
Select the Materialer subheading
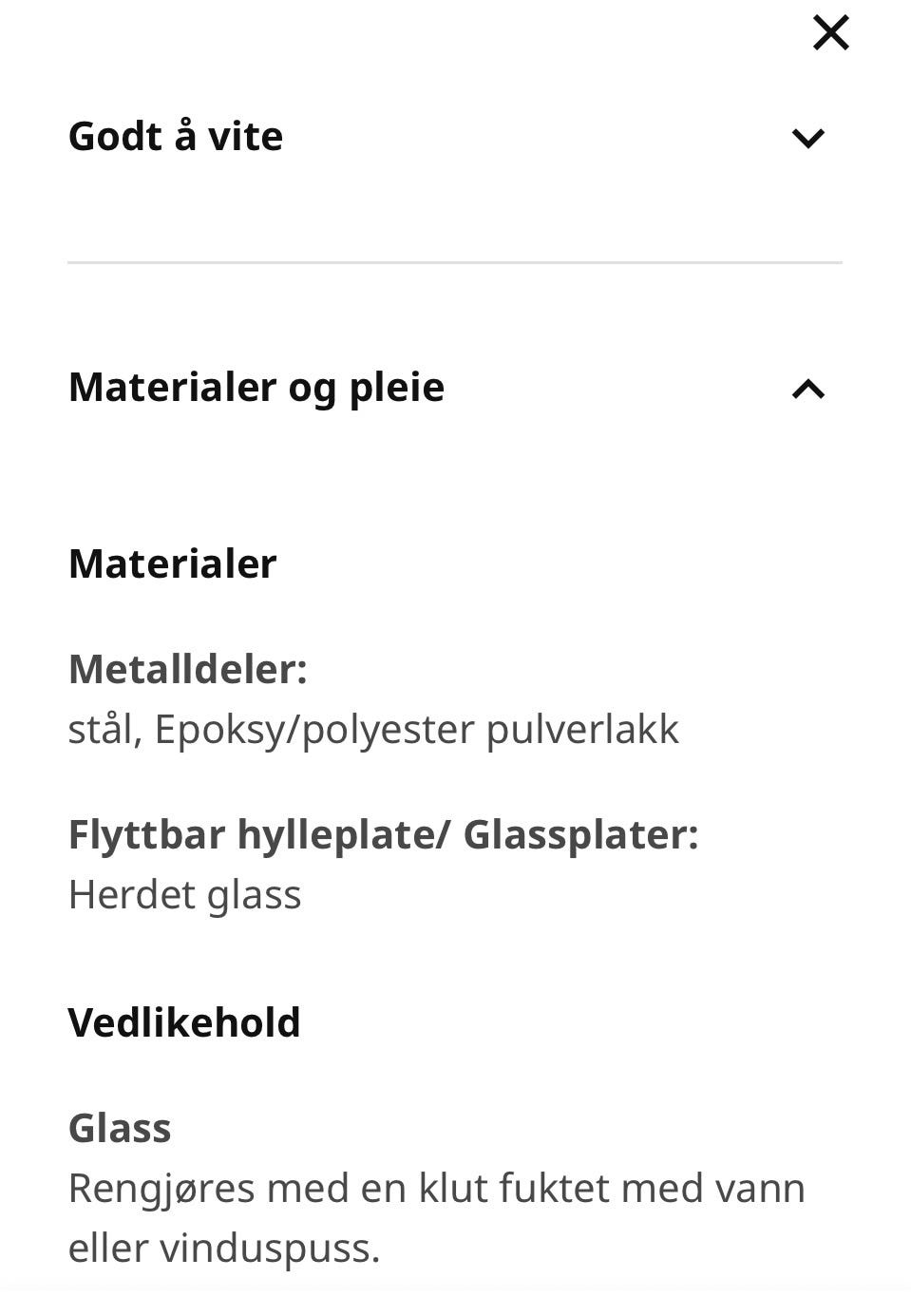(171, 563)
